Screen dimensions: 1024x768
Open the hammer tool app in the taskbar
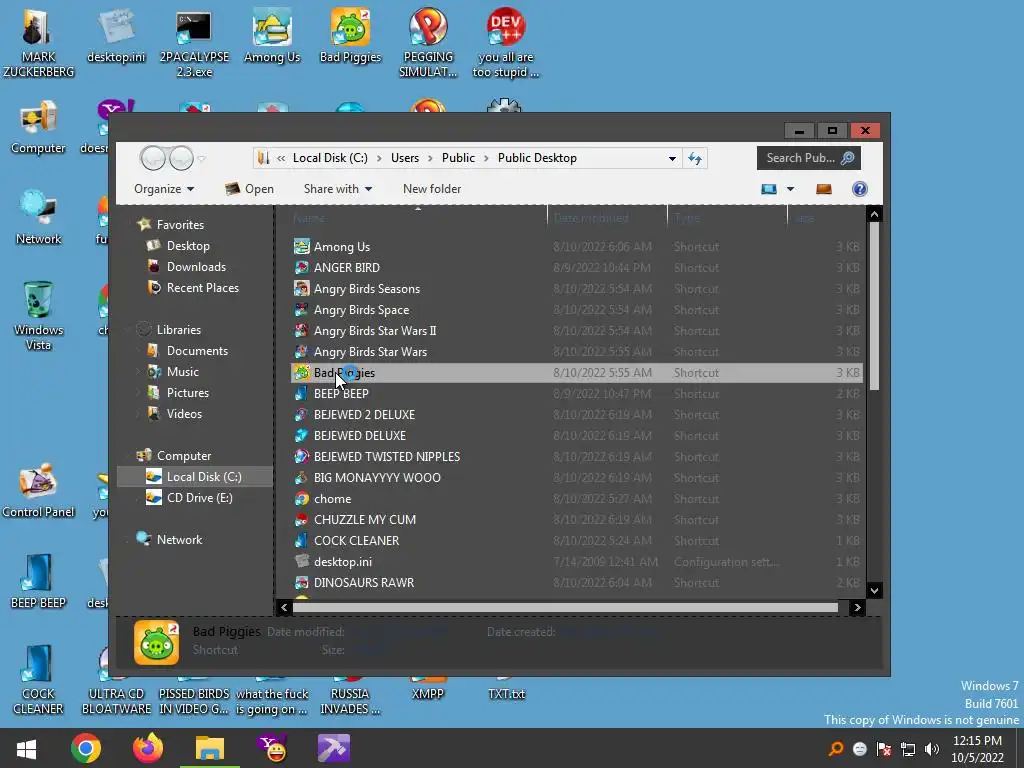coord(334,748)
